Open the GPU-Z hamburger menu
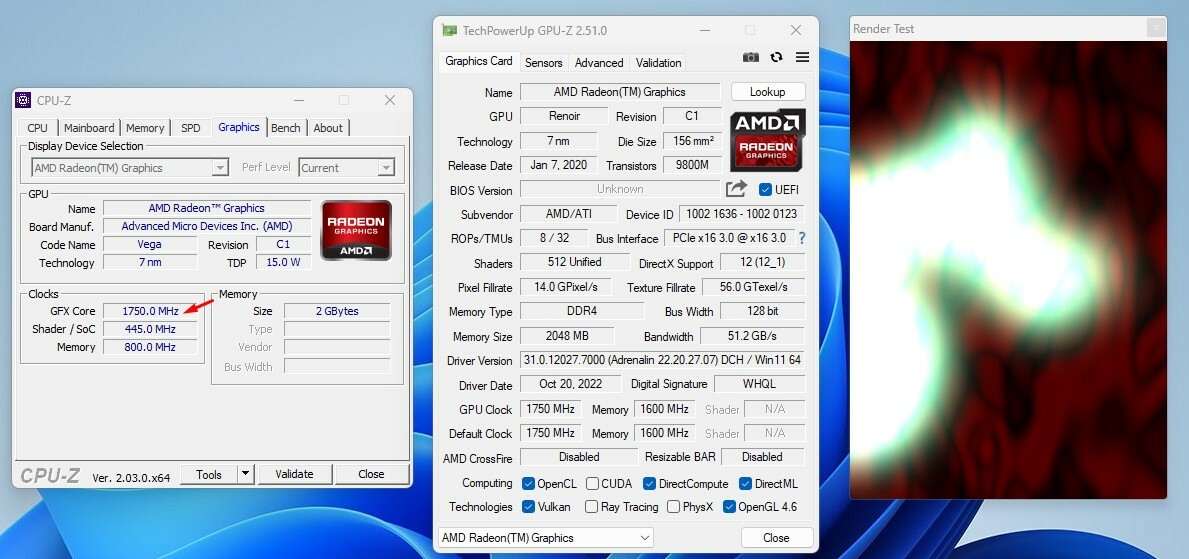The height and width of the screenshot is (559, 1189). (x=802, y=57)
